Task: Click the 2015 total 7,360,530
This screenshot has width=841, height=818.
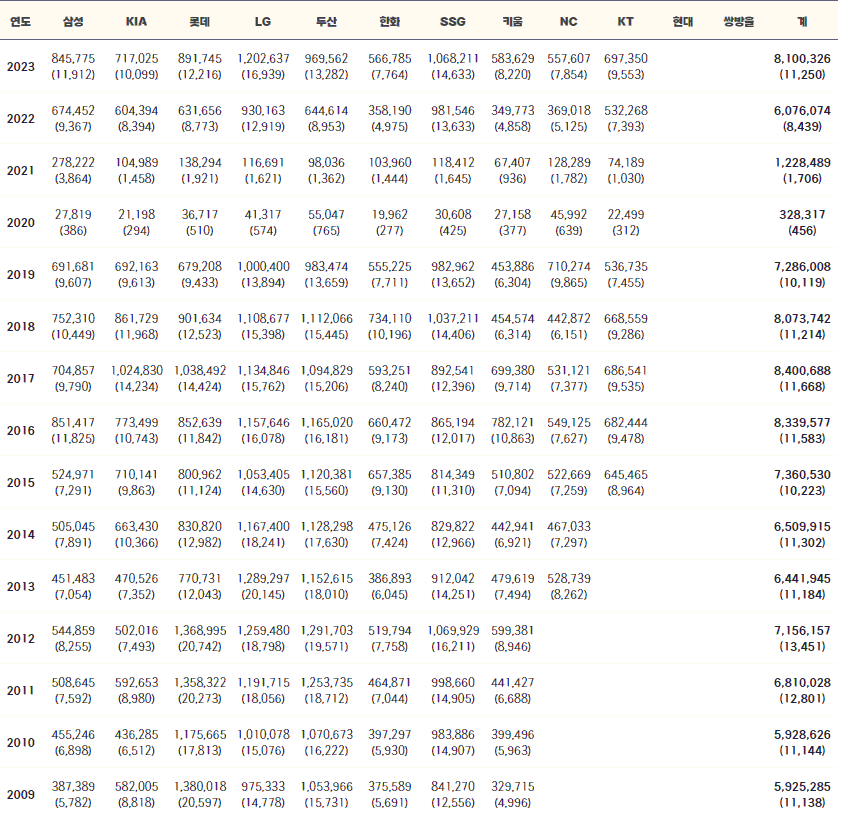Action: click(802, 475)
